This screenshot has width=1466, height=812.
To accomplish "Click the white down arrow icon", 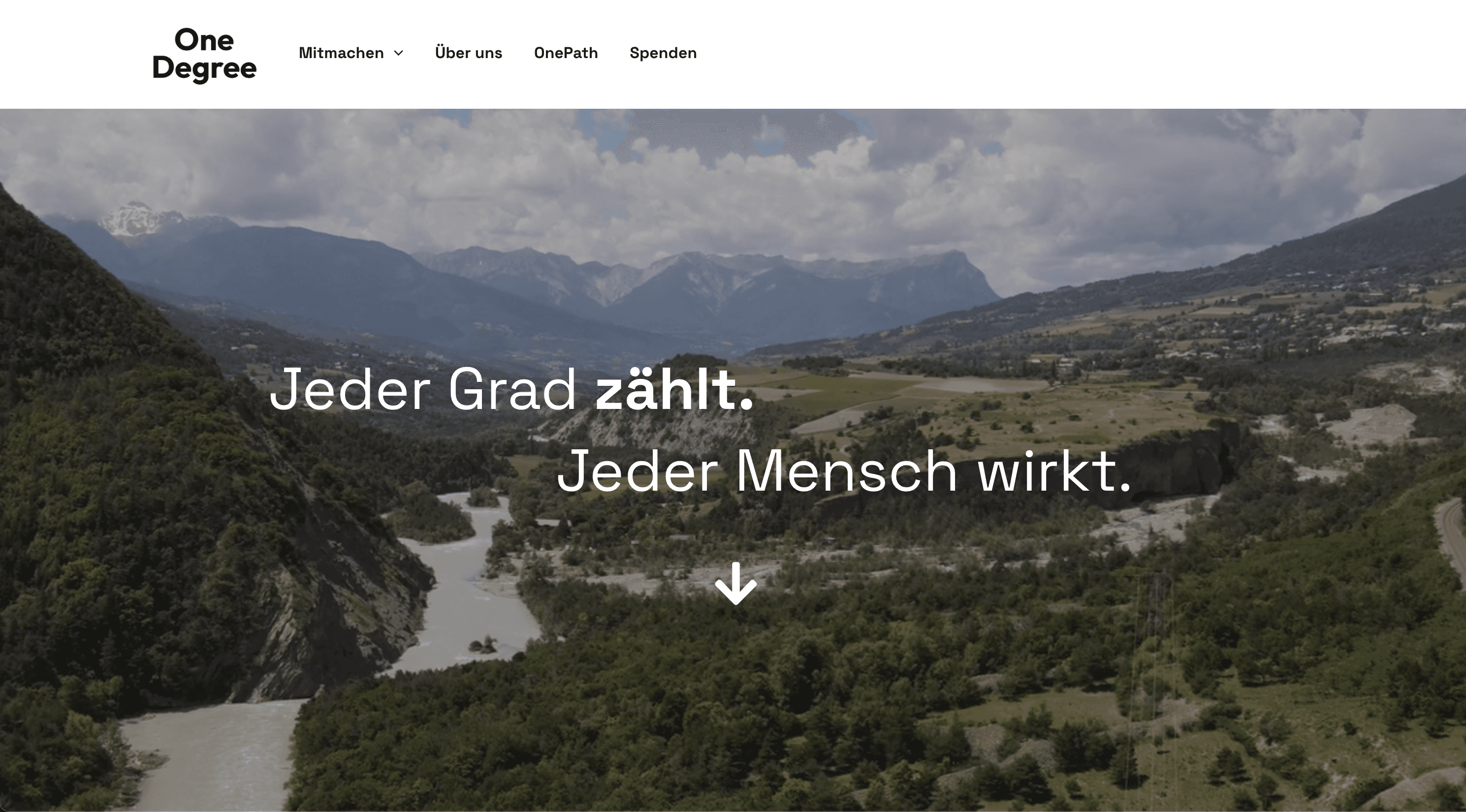I will click(x=736, y=584).
